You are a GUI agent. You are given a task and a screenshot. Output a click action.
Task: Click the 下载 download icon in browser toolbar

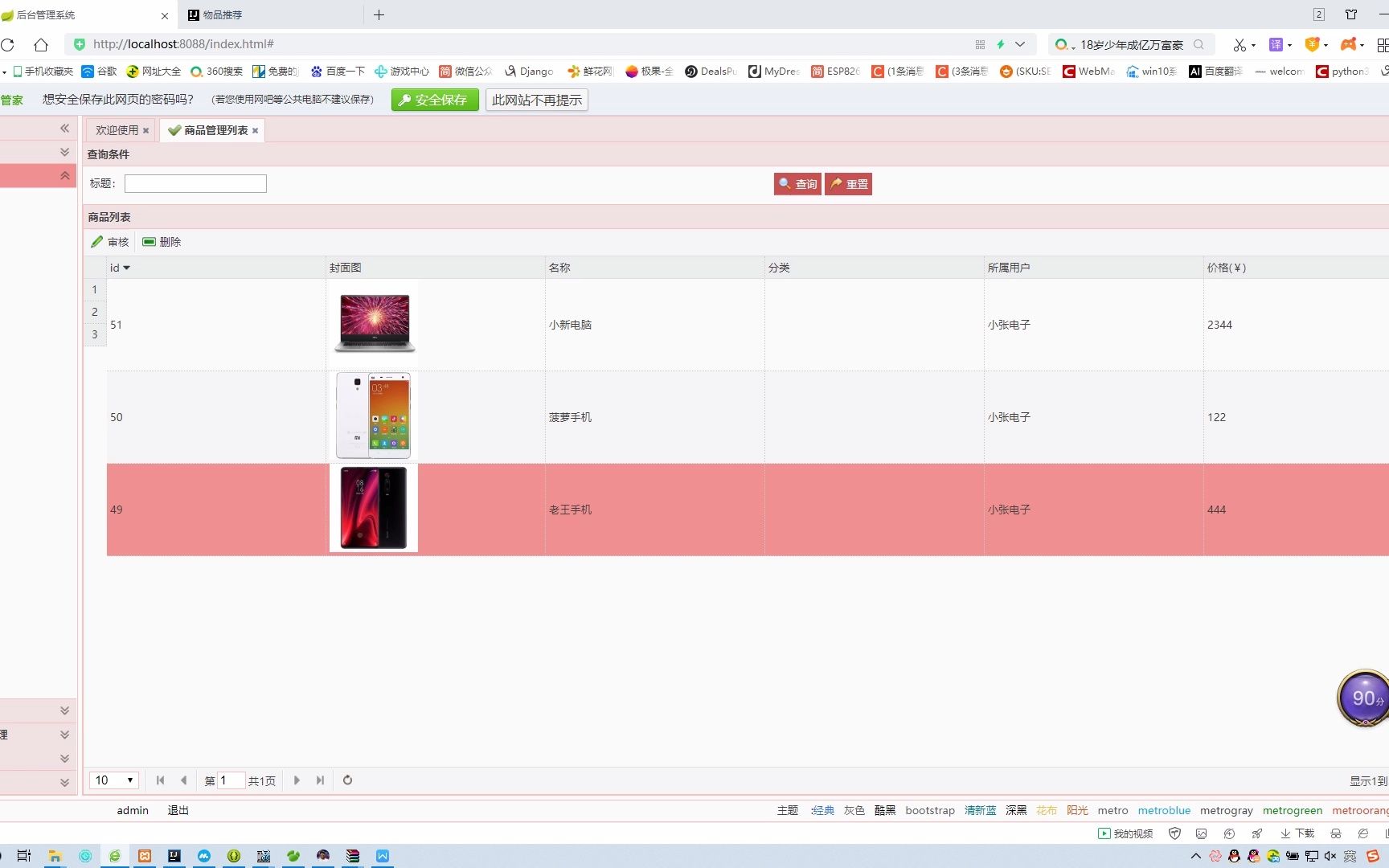(x=1297, y=833)
